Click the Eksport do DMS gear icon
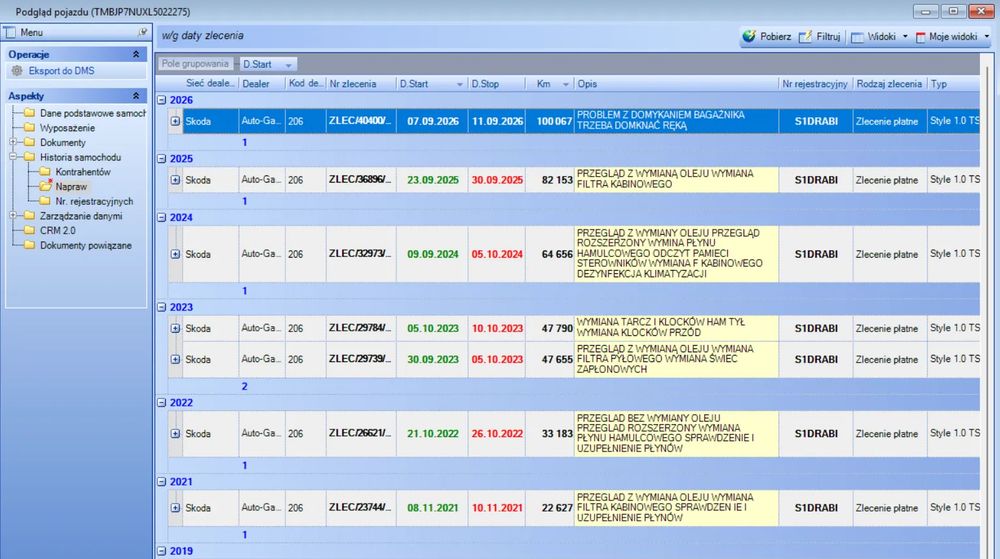The height and width of the screenshot is (559, 1000). (17, 71)
